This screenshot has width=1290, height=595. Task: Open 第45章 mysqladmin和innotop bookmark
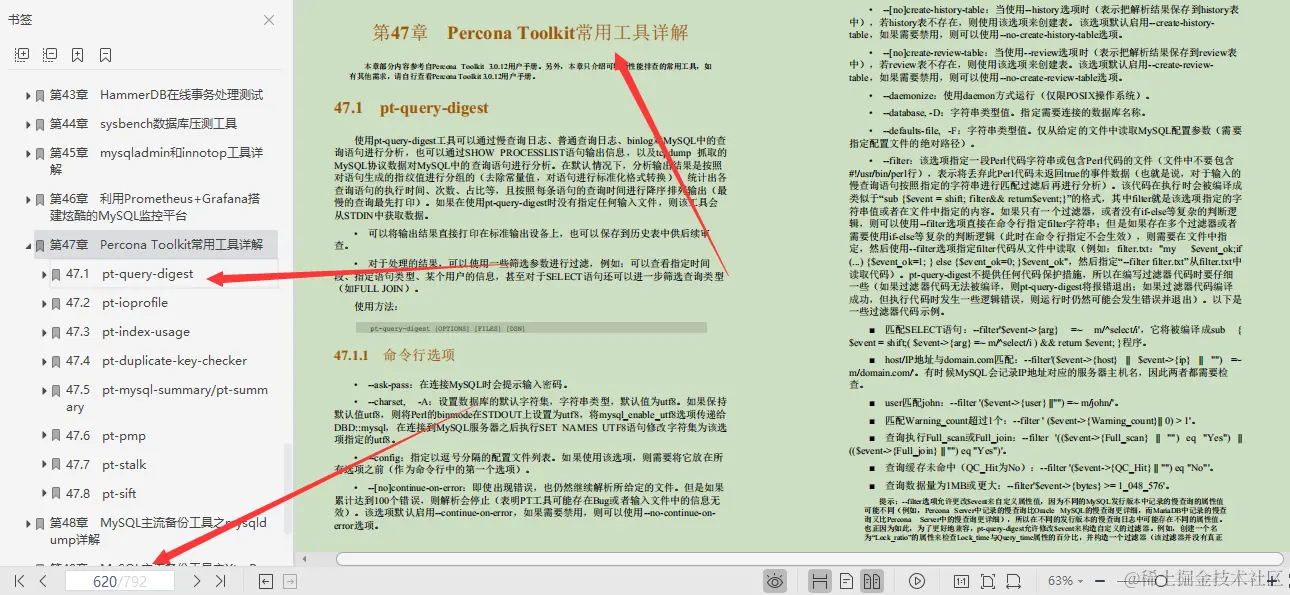point(156,161)
